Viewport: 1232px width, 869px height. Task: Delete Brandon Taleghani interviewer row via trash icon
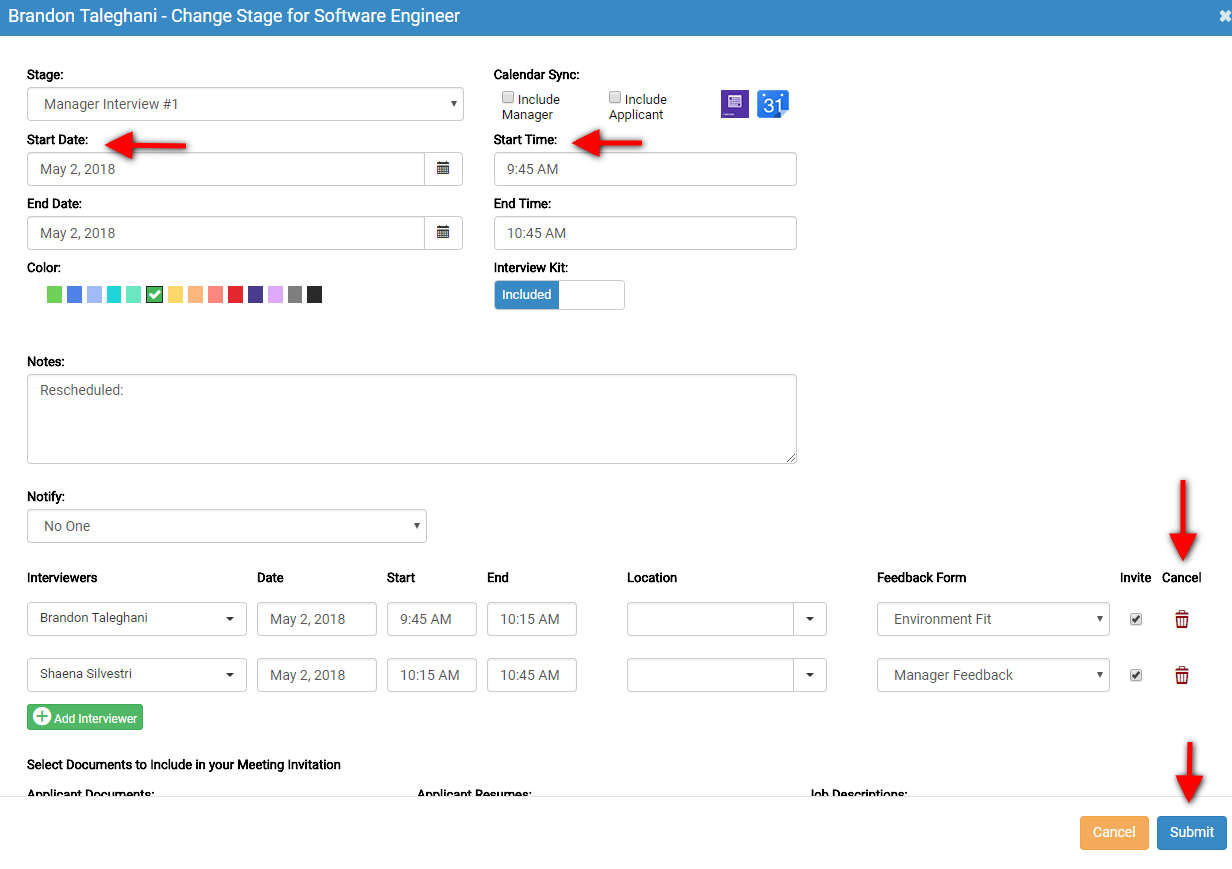[x=1182, y=619]
